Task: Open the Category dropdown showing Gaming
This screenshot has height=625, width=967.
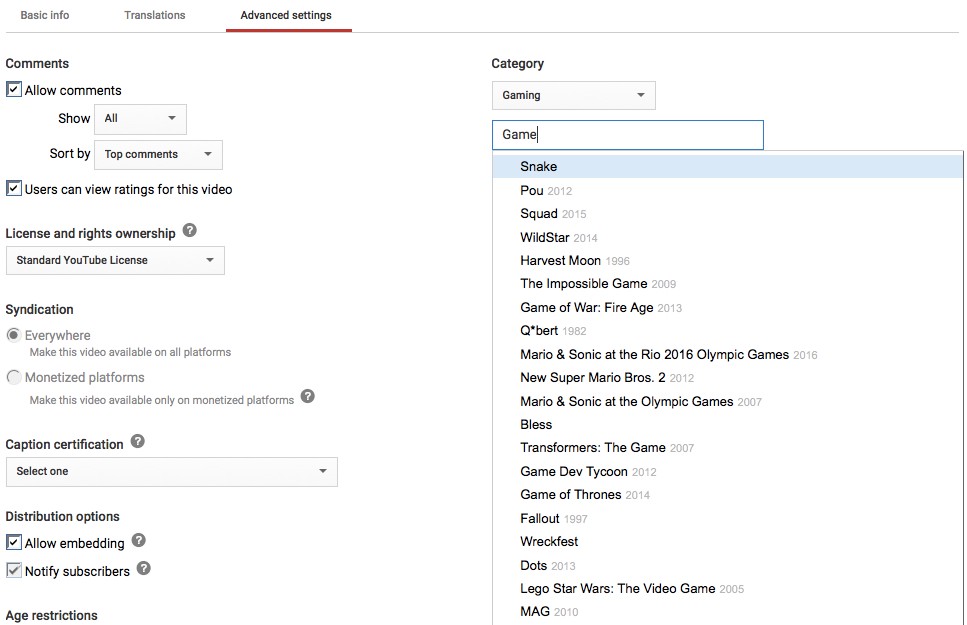Action: 573,95
